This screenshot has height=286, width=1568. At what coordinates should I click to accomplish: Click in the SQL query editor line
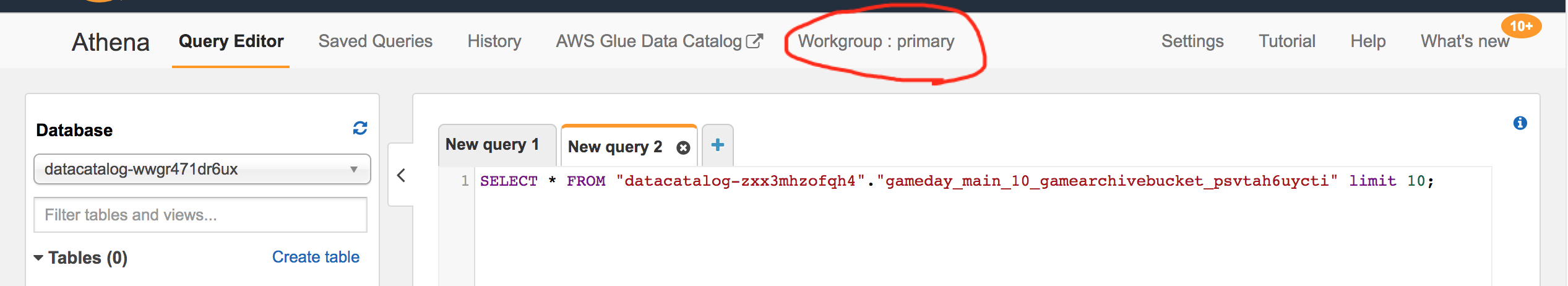(984, 181)
